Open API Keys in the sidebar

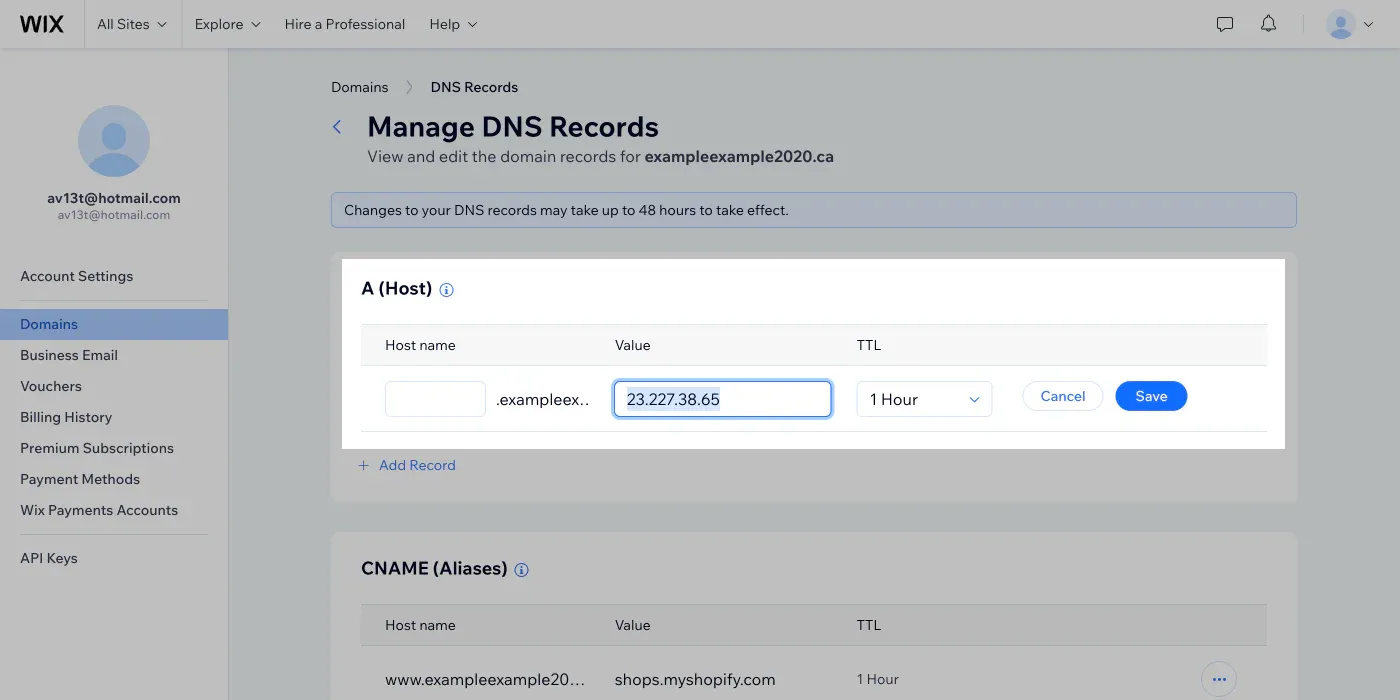49,558
